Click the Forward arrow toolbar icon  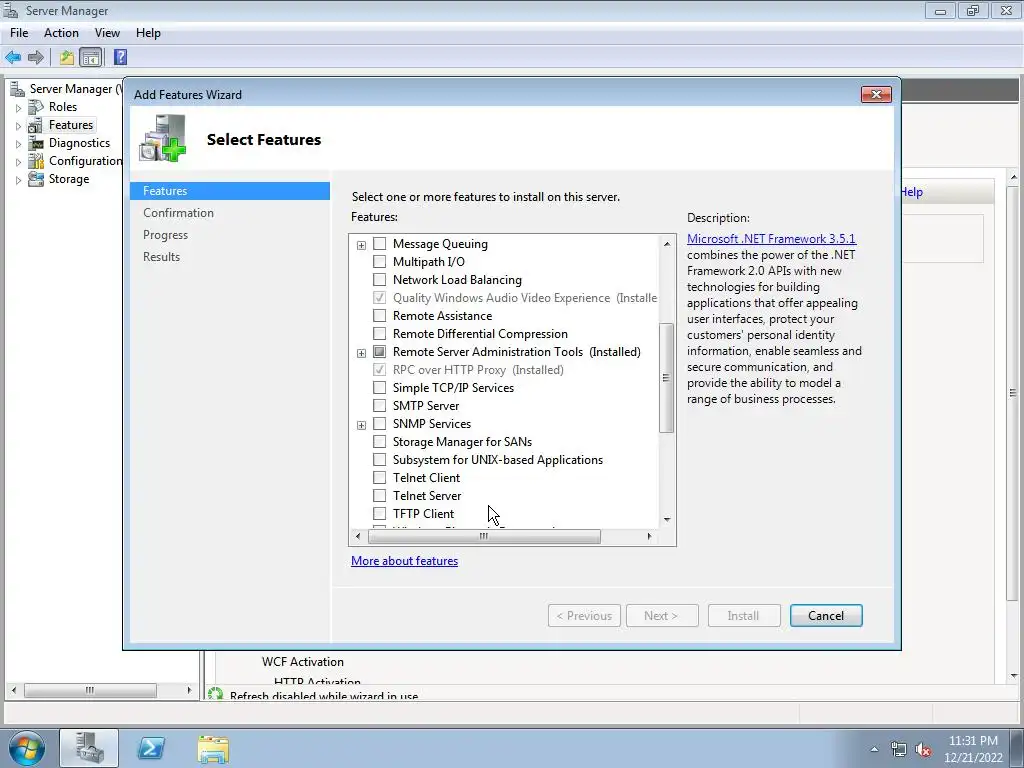[36, 57]
